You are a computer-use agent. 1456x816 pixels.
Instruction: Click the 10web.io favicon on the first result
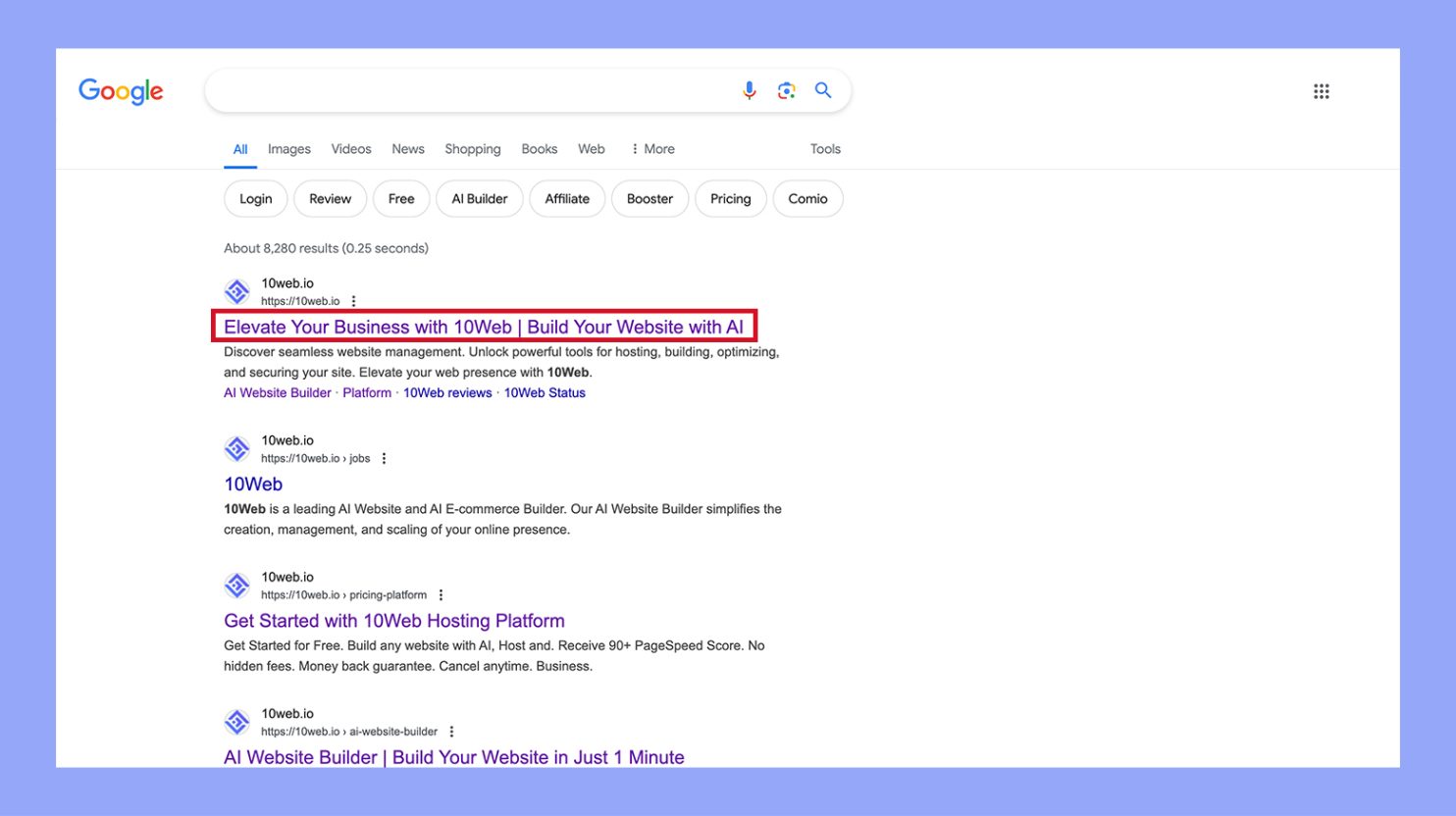(x=236, y=291)
